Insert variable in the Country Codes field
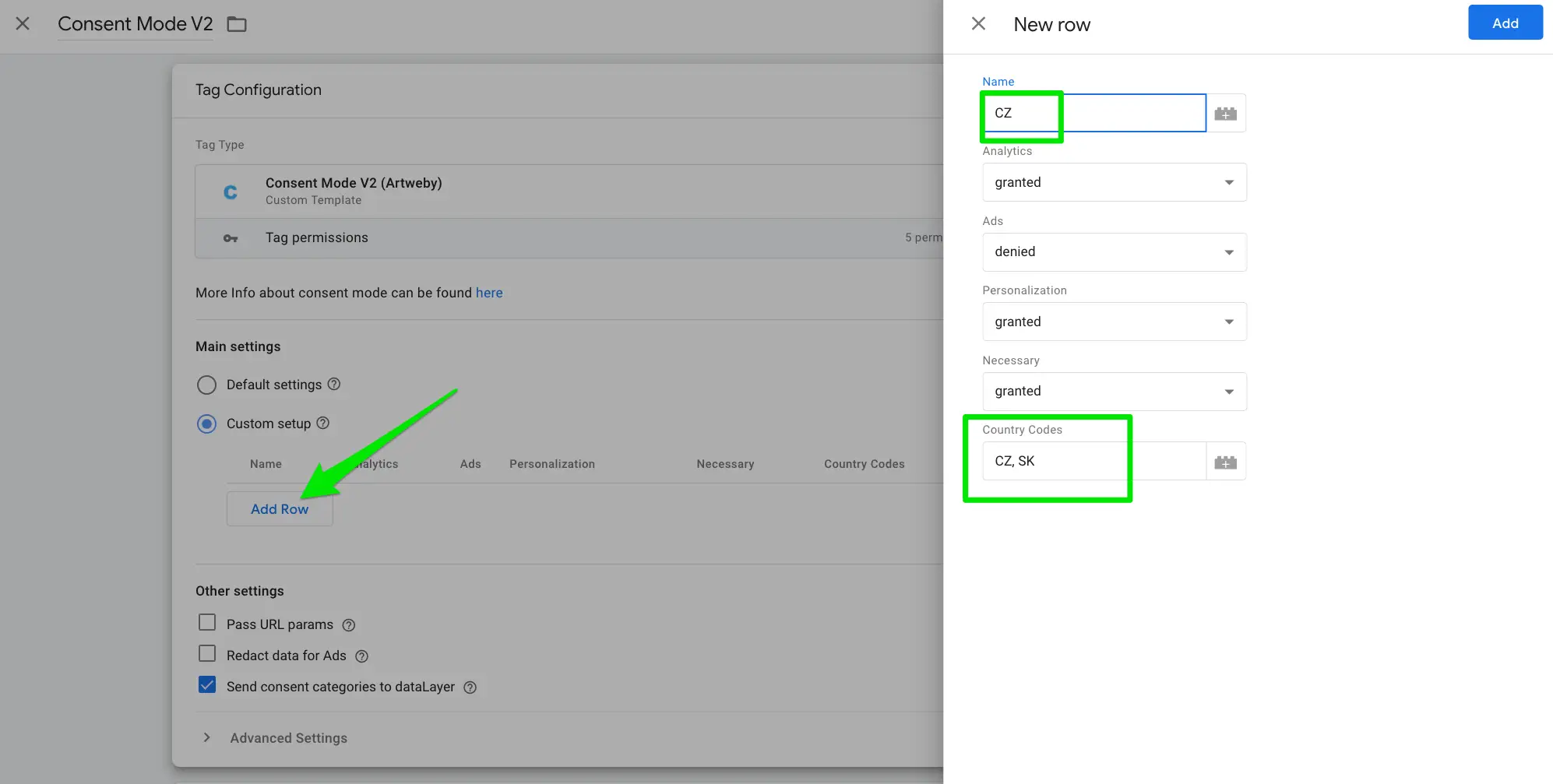Screen dimensions: 1553x784 tap(1226, 462)
